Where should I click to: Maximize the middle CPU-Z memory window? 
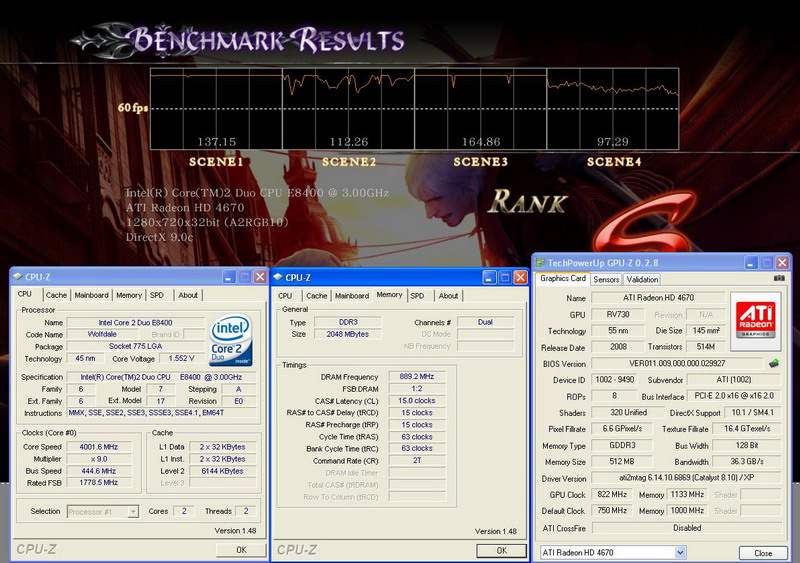coord(505,277)
